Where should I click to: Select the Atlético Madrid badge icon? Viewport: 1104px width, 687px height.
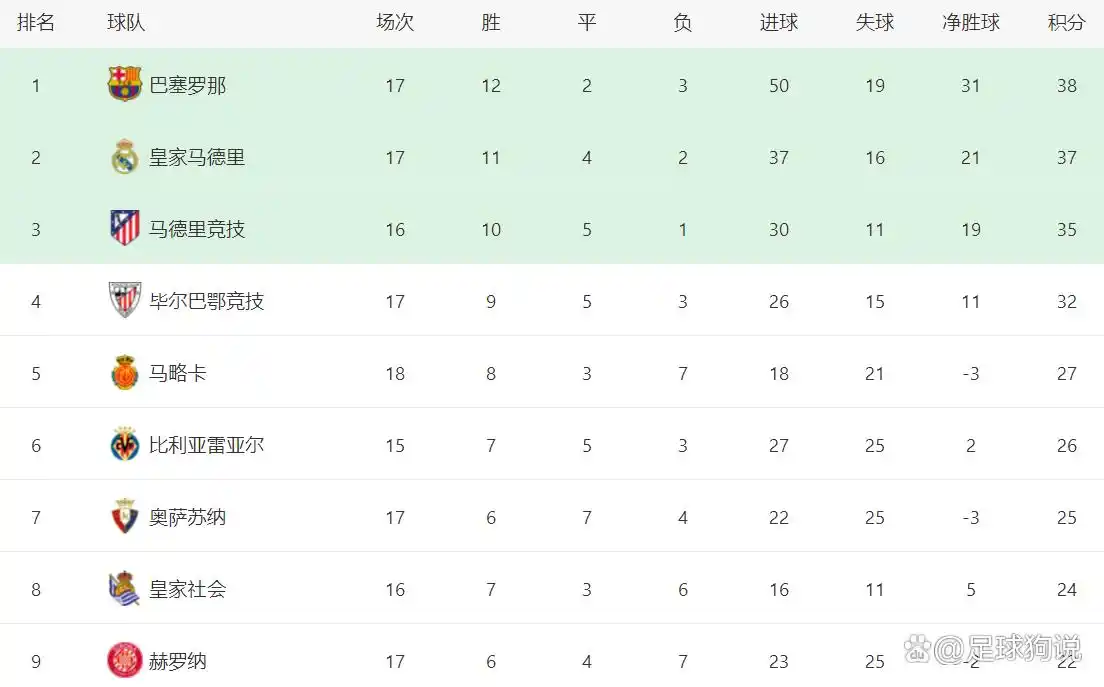(125, 228)
